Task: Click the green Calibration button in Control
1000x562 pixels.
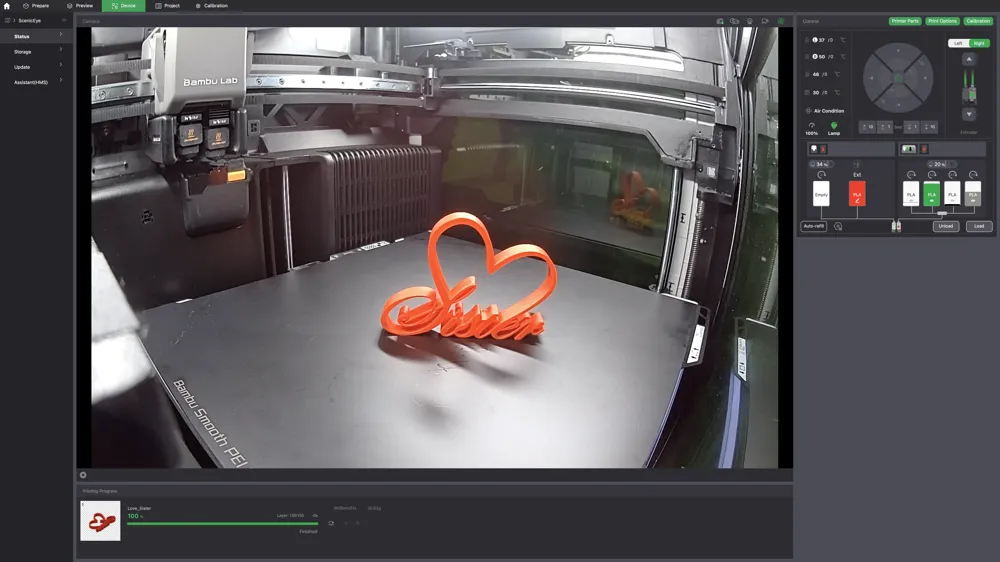Action: pos(978,21)
